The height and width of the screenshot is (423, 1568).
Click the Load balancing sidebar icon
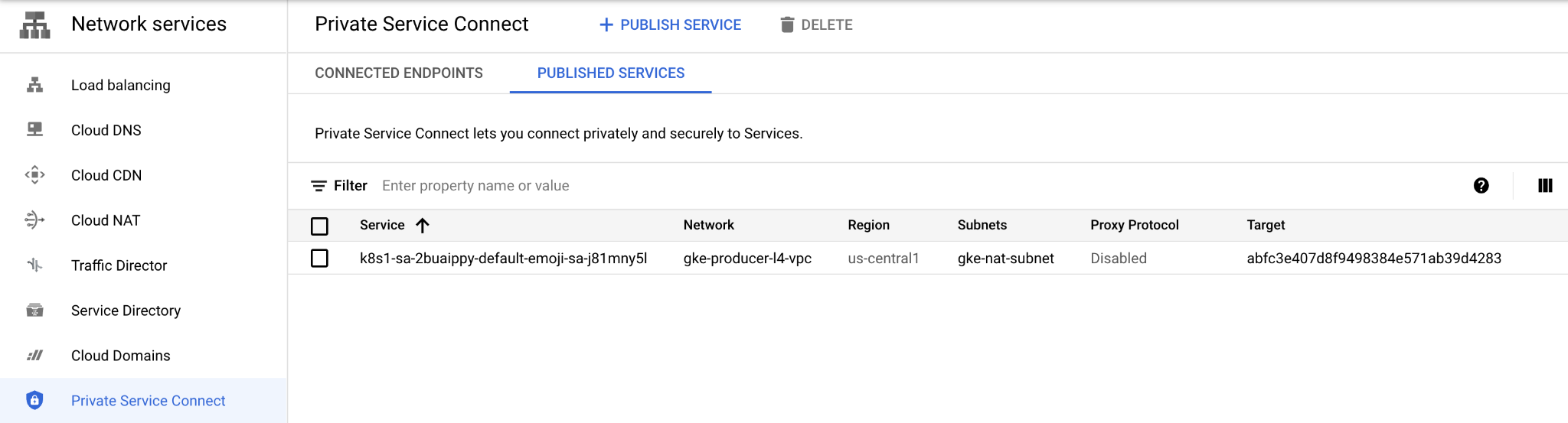point(34,85)
